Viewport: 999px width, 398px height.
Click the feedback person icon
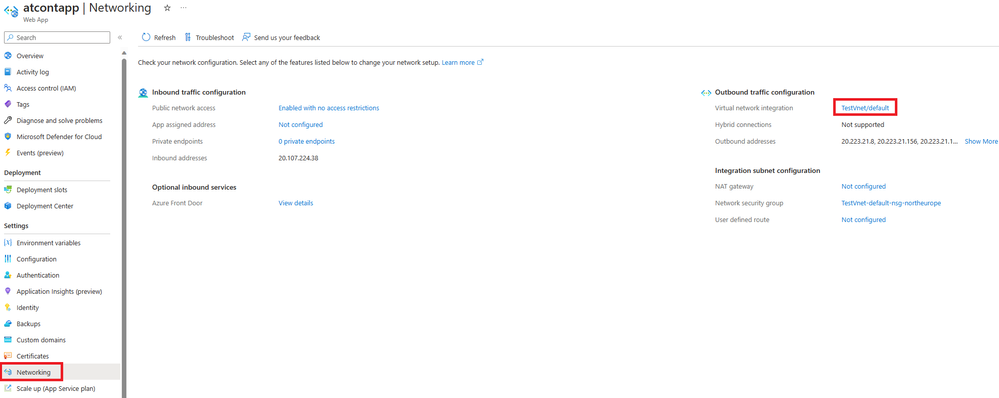coord(246,38)
